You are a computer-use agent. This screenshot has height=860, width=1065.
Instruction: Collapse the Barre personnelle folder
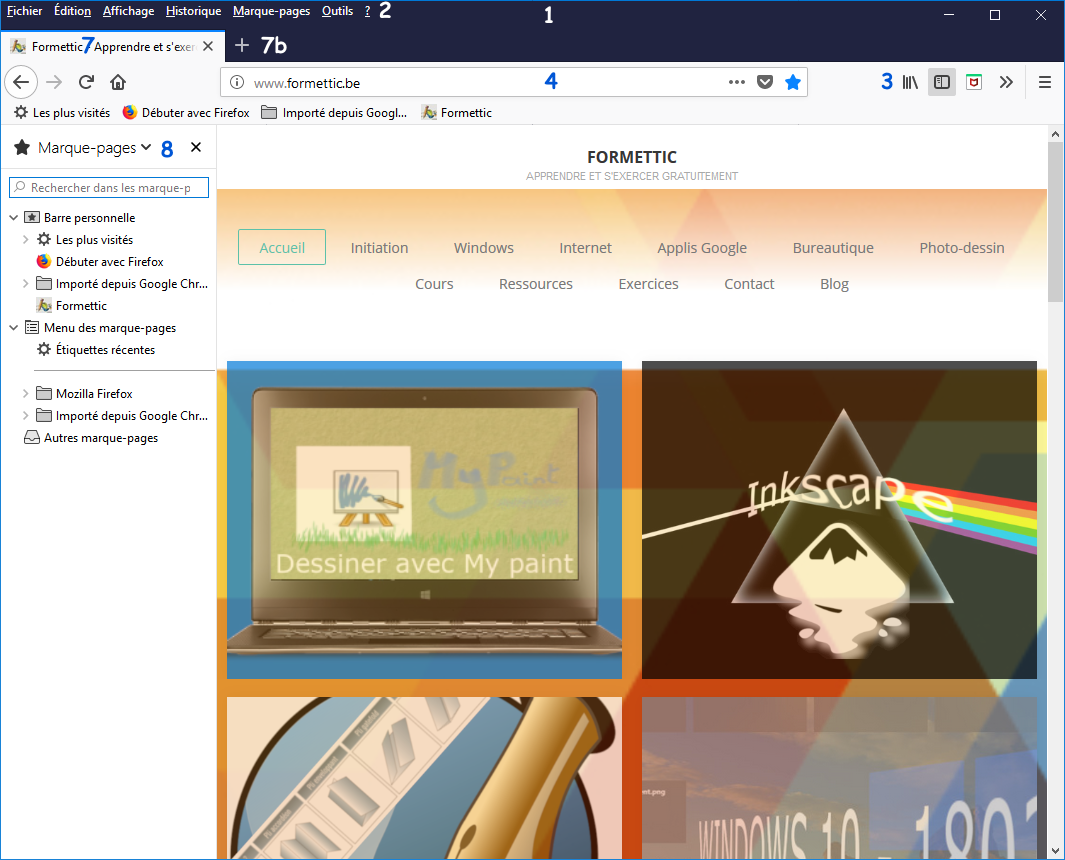[x=14, y=217]
